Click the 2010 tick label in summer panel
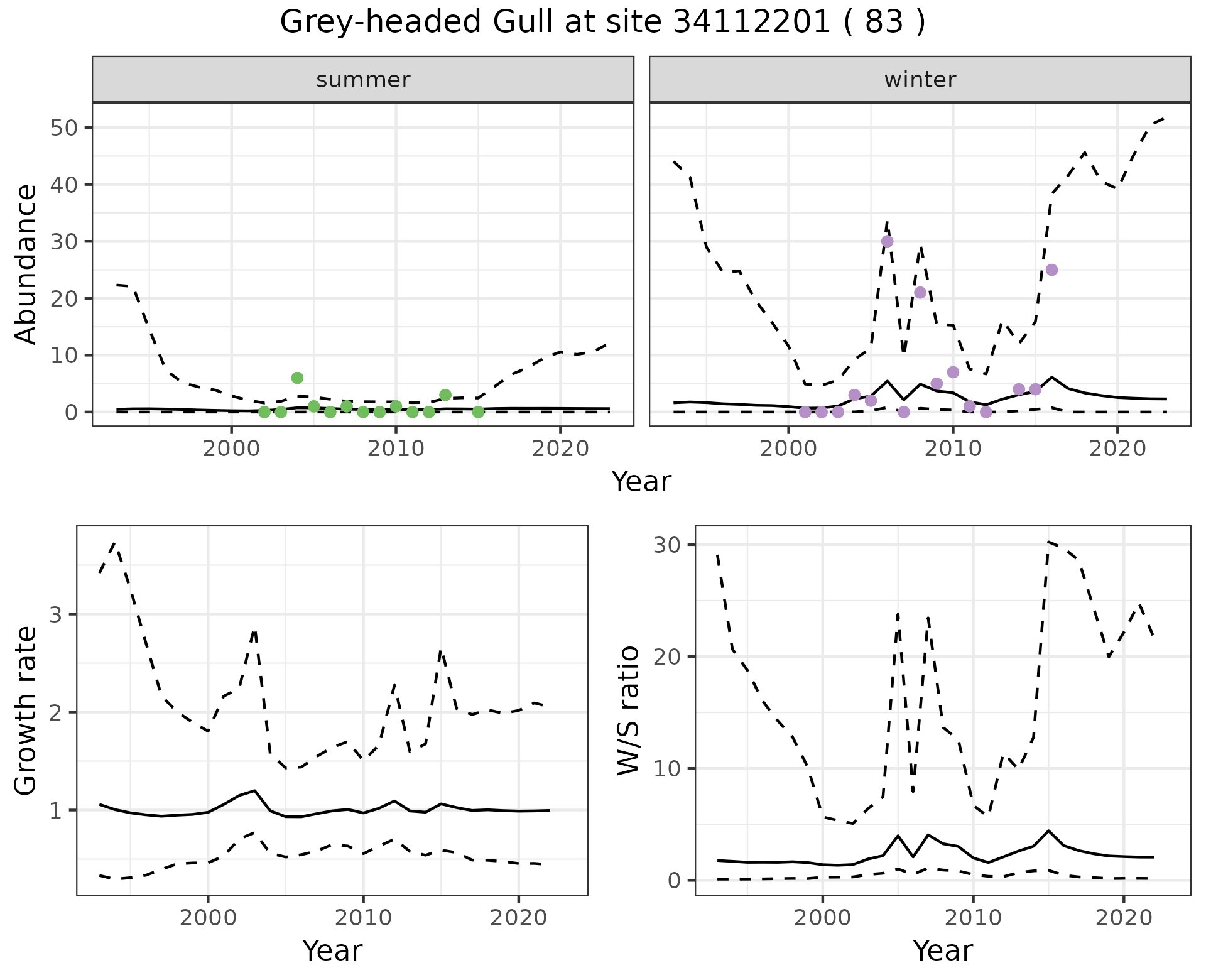The width and height of the screenshot is (1206, 980). (396, 449)
